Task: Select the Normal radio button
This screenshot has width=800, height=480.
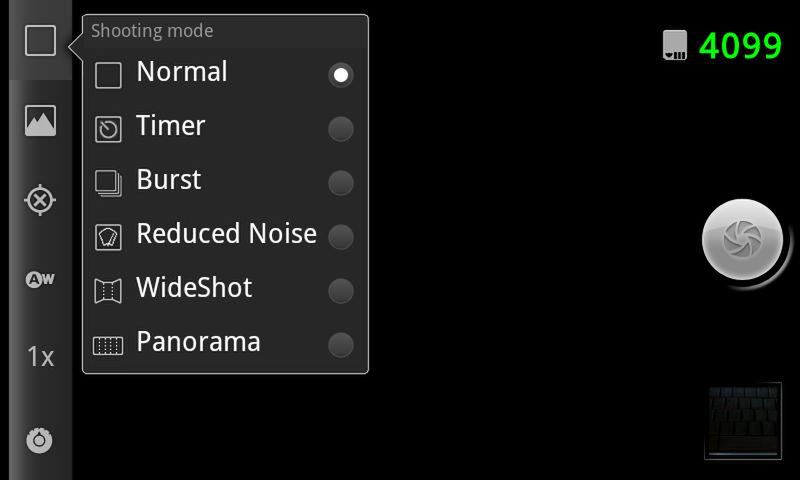Action: pyautogui.click(x=341, y=75)
